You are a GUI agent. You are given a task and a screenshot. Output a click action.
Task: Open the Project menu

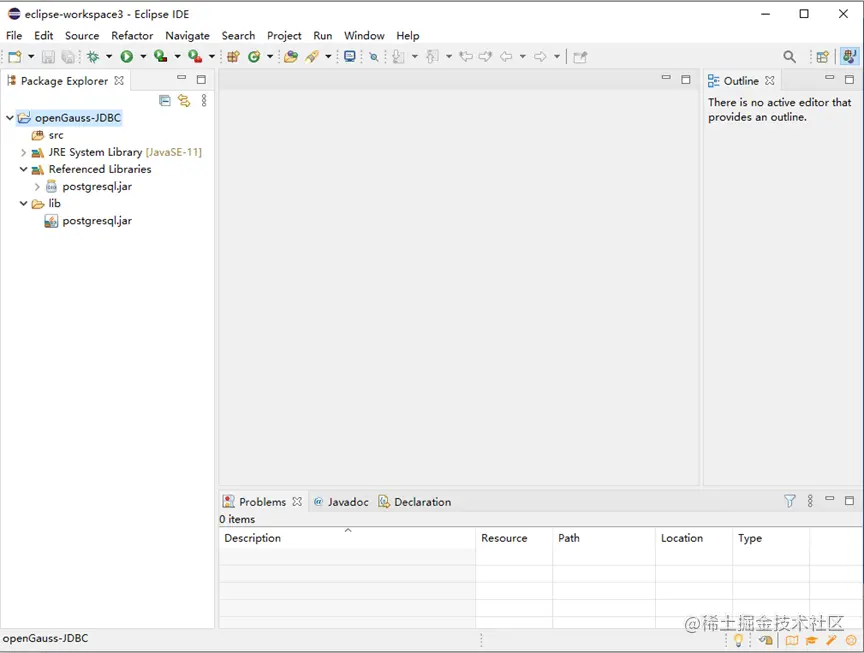point(284,35)
